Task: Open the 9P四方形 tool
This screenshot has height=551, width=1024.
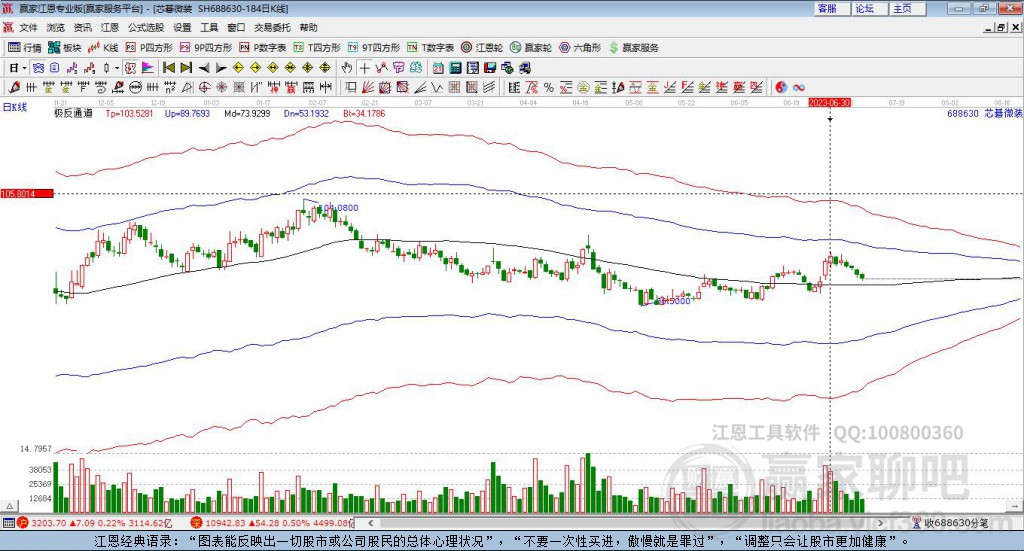Action: point(206,48)
